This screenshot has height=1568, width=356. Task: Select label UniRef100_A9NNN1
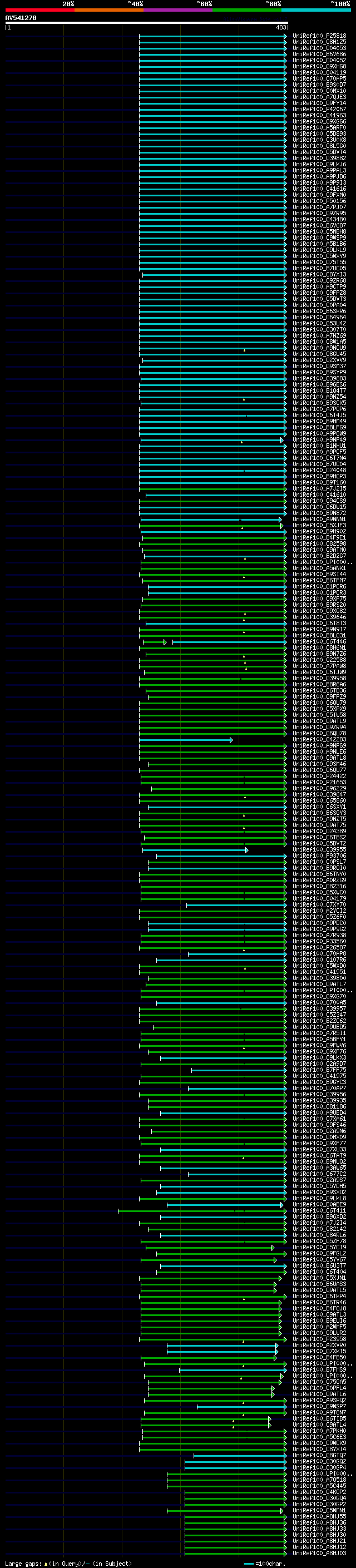coord(319,519)
